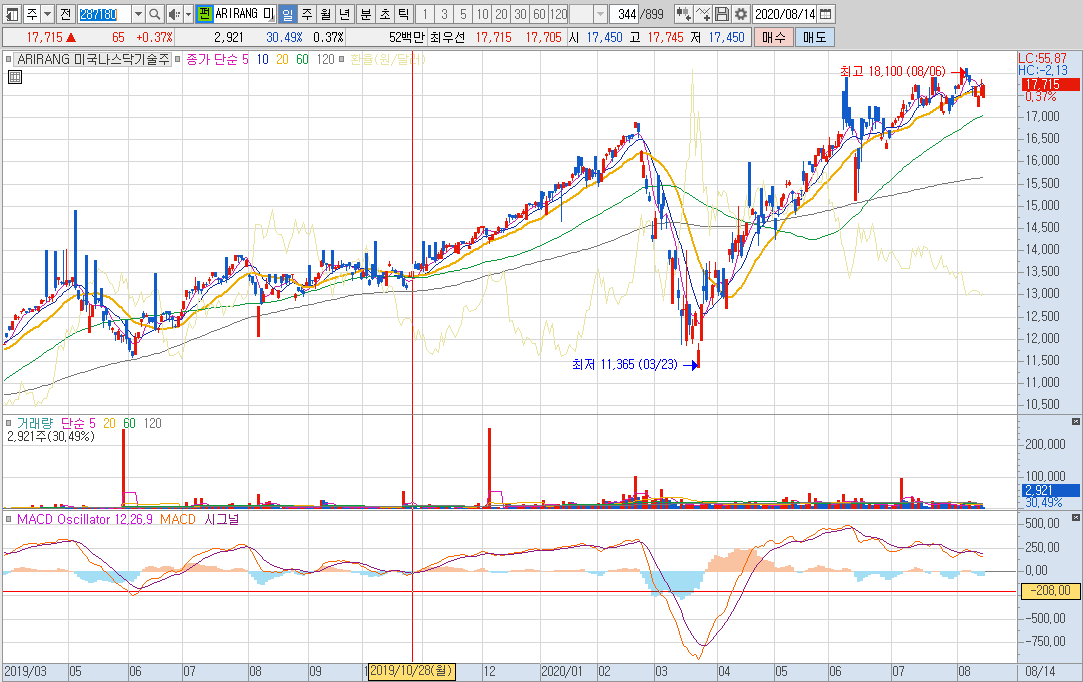
Task: Open stock search with magnifier icon
Action: pyautogui.click(x=155, y=14)
